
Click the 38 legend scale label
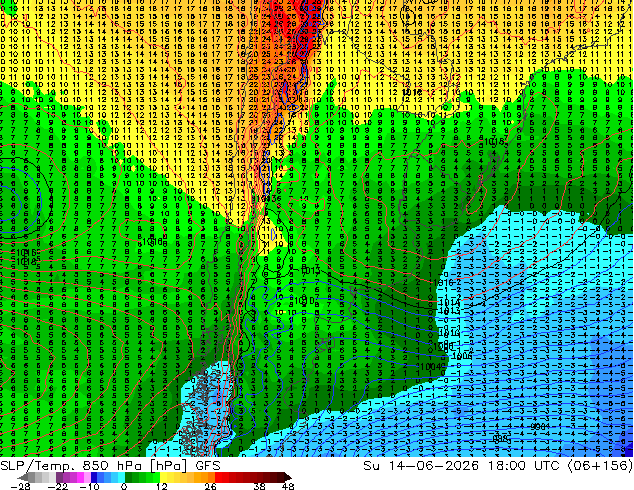pyautogui.click(x=260, y=486)
